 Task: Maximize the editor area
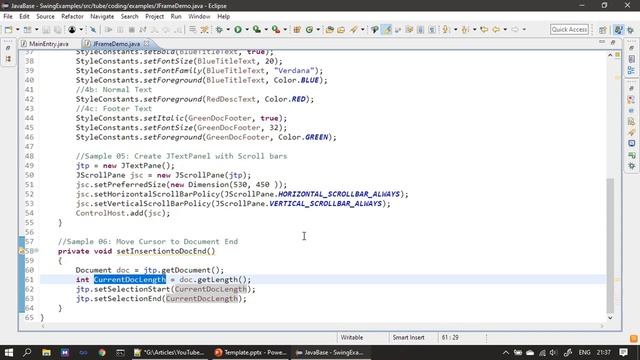tap(613, 42)
